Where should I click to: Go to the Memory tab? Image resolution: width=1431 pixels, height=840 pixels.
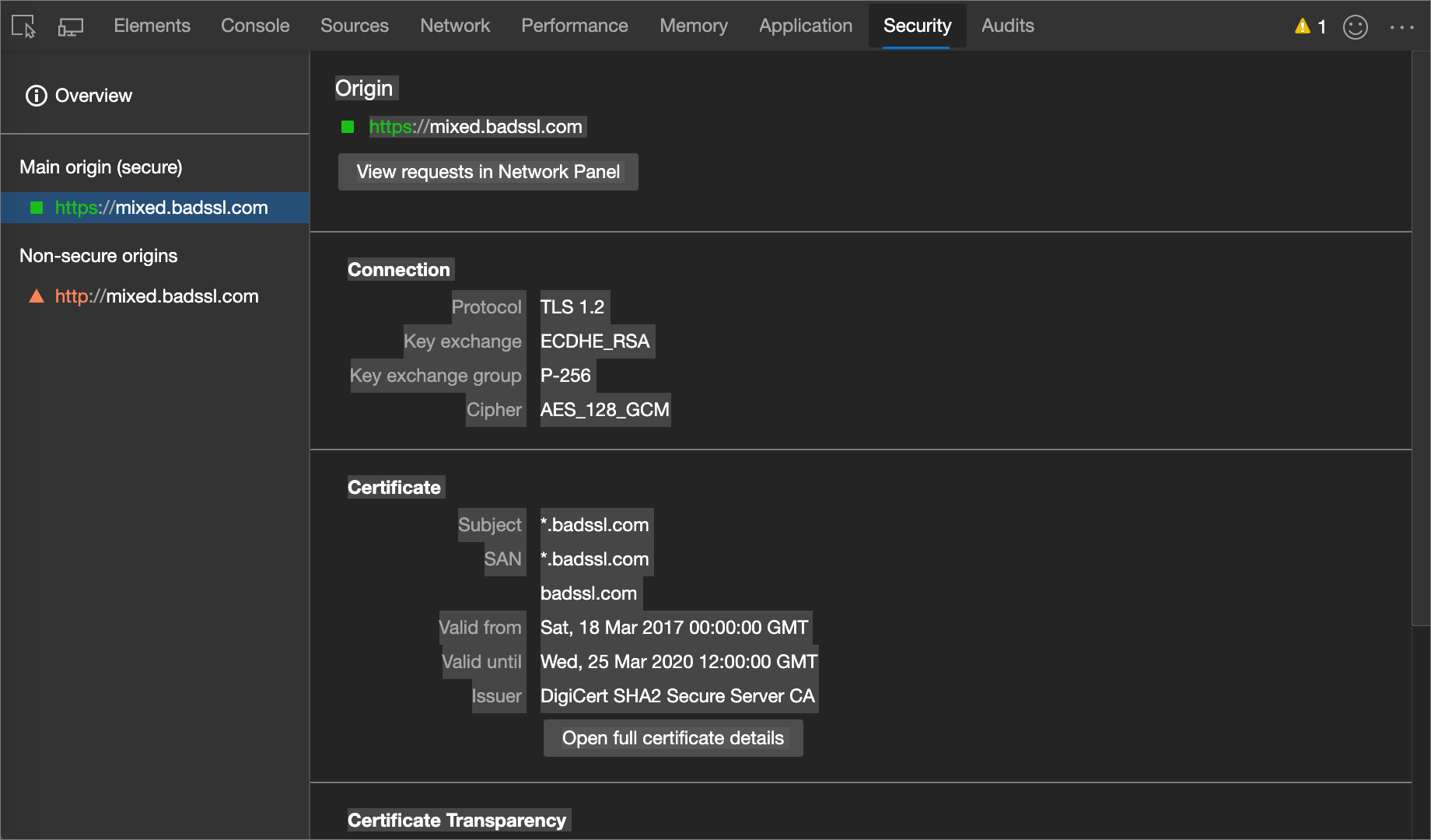tap(694, 26)
